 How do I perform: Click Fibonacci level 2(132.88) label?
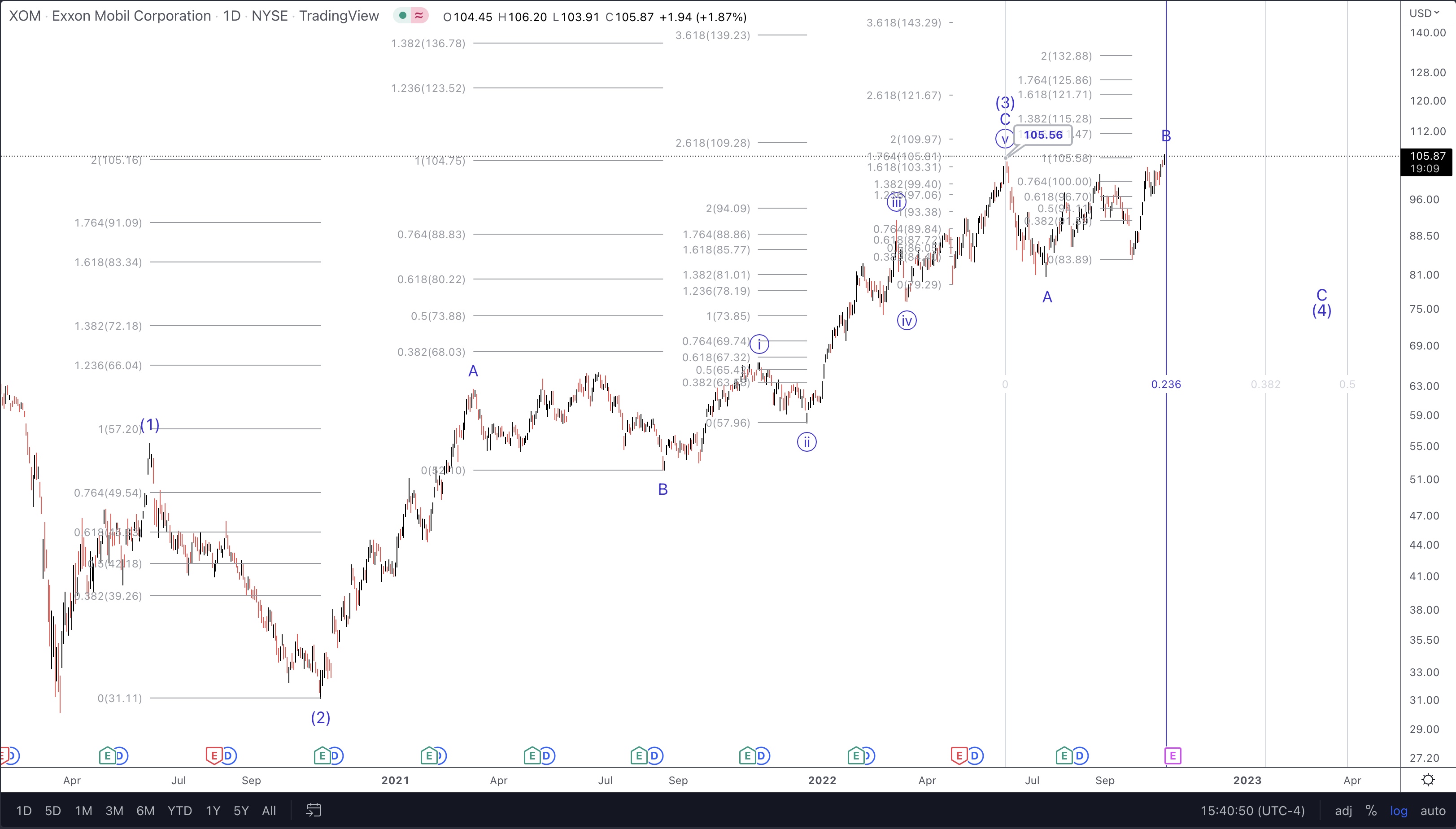click(x=1066, y=56)
